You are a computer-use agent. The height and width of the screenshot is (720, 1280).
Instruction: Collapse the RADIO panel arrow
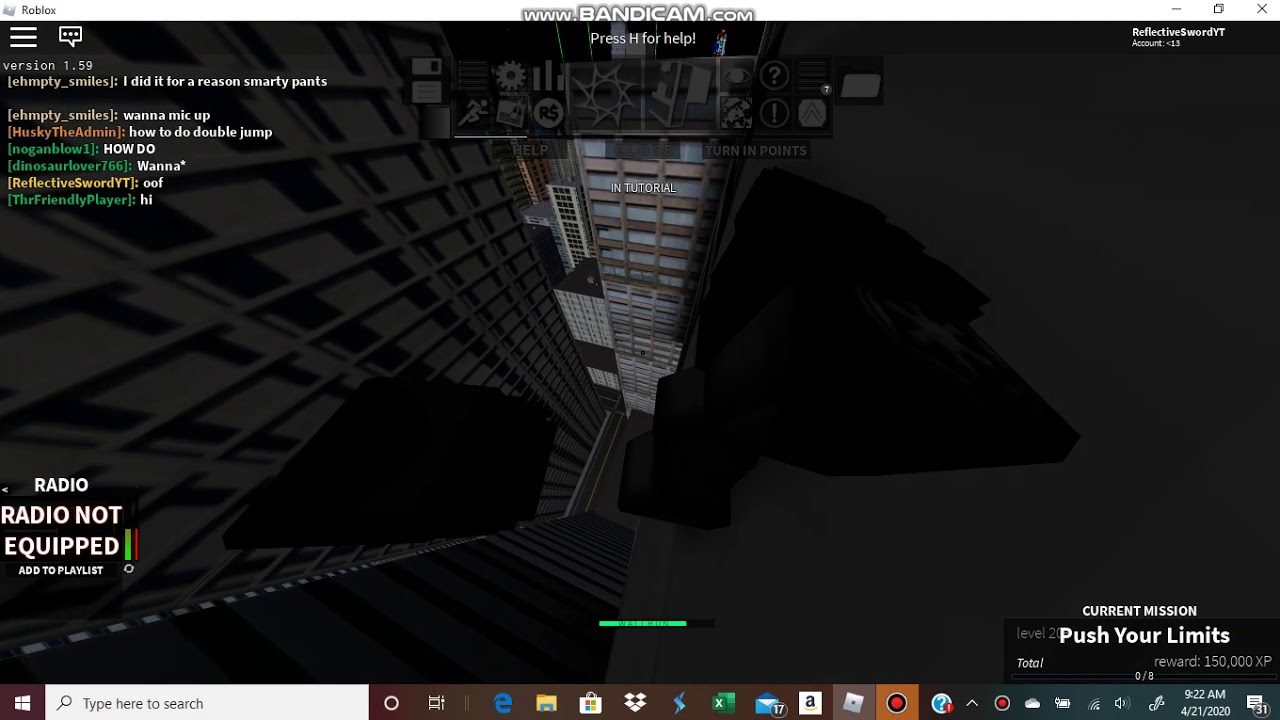[5, 489]
